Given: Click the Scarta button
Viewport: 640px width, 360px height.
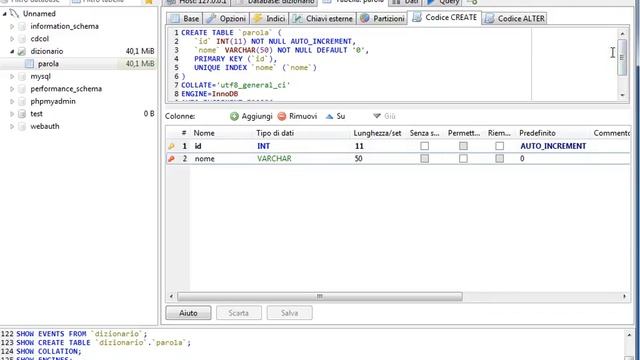Looking at the screenshot, I should (239, 313).
